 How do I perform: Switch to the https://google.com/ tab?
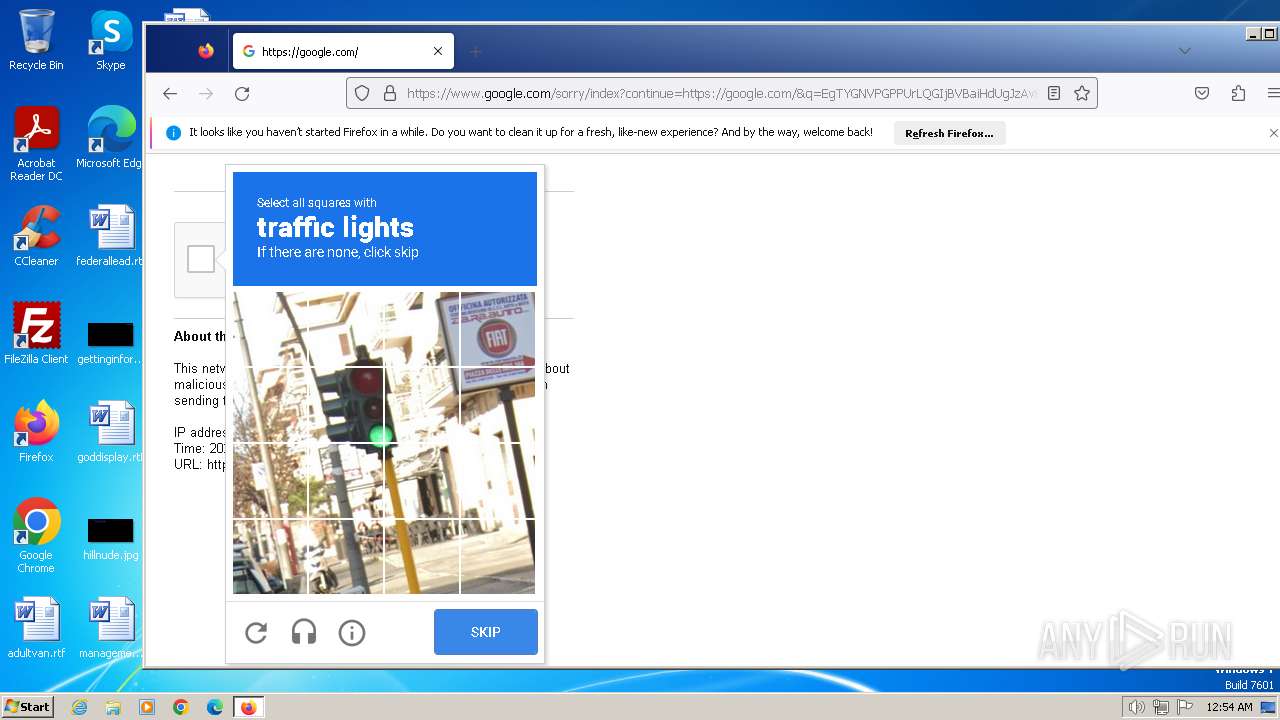343,51
